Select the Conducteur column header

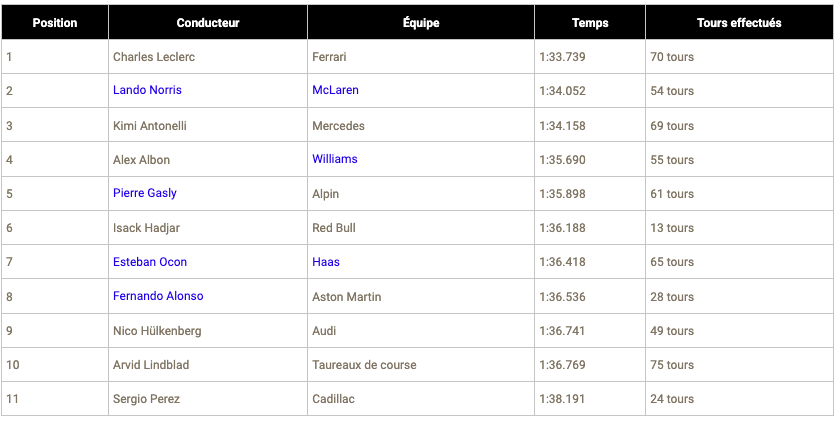coord(207,23)
